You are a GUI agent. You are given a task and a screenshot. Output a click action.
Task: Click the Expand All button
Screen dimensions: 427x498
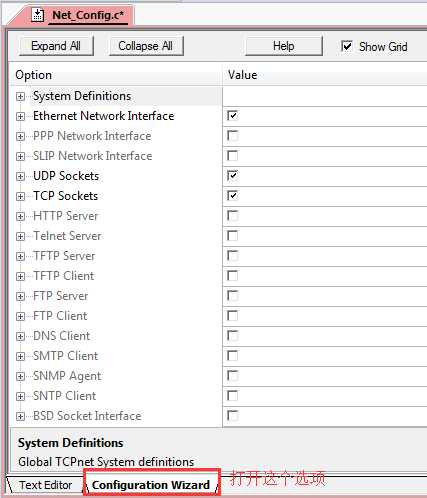[56, 46]
